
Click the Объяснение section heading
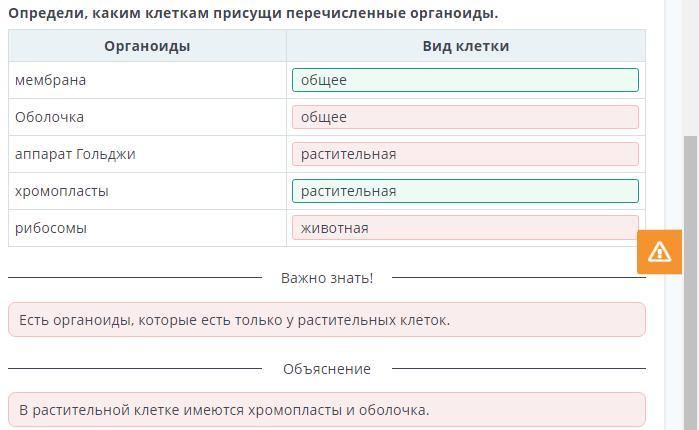[327, 369]
